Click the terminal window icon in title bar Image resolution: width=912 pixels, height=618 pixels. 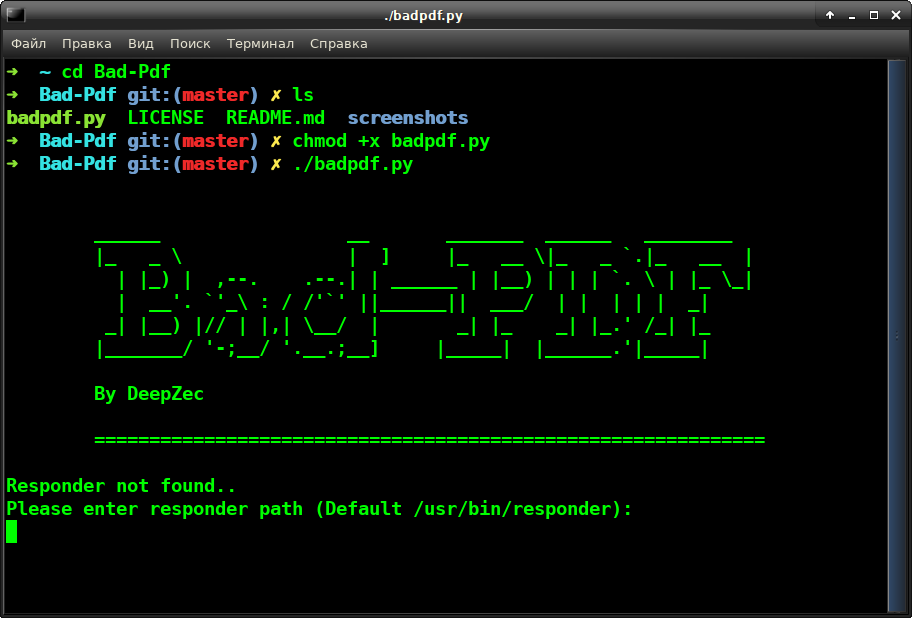15,15
